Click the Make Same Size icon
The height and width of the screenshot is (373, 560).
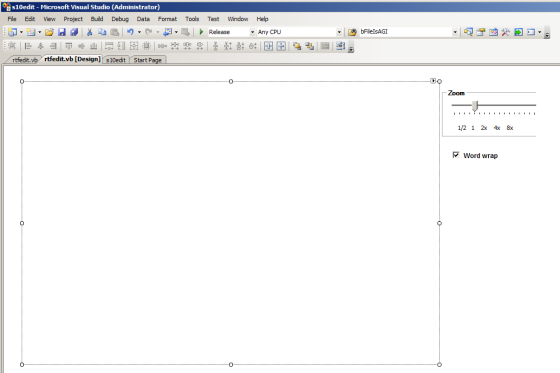click(134, 46)
